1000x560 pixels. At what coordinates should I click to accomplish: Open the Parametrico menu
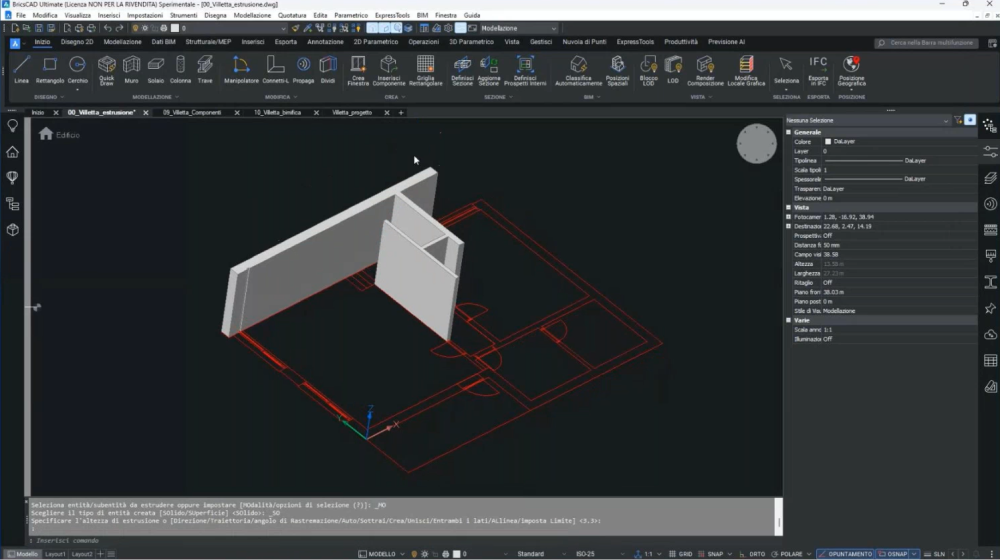(350, 16)
